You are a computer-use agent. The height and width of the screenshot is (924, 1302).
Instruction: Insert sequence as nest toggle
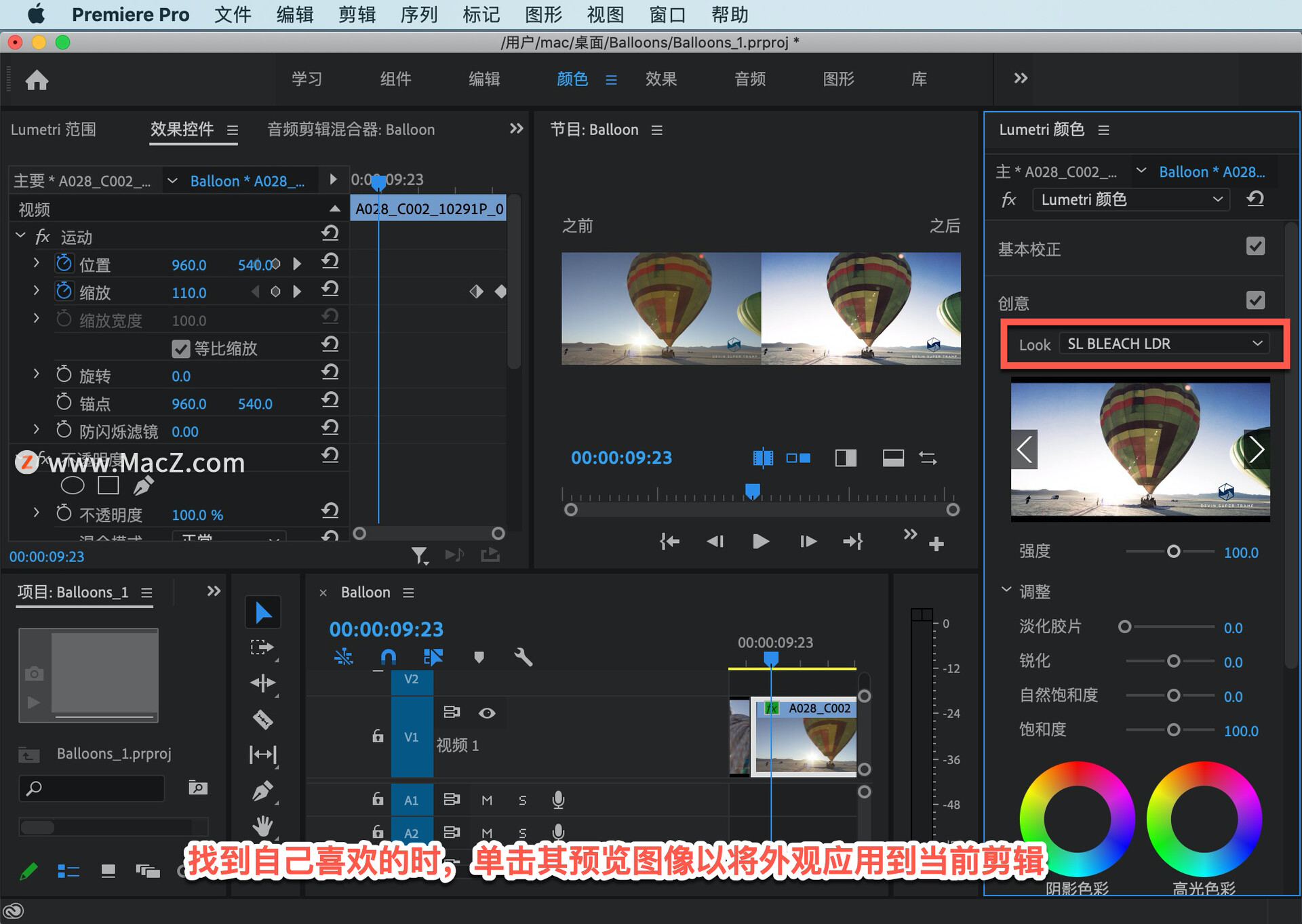[344, 656]
